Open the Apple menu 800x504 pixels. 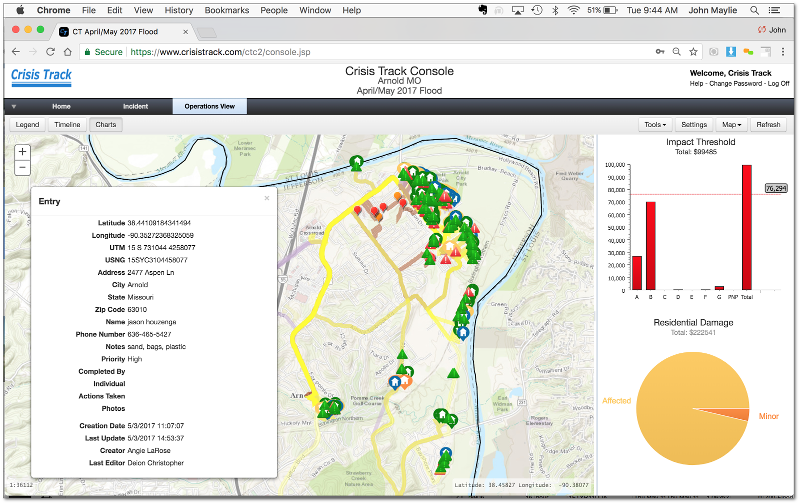[20, 10]
